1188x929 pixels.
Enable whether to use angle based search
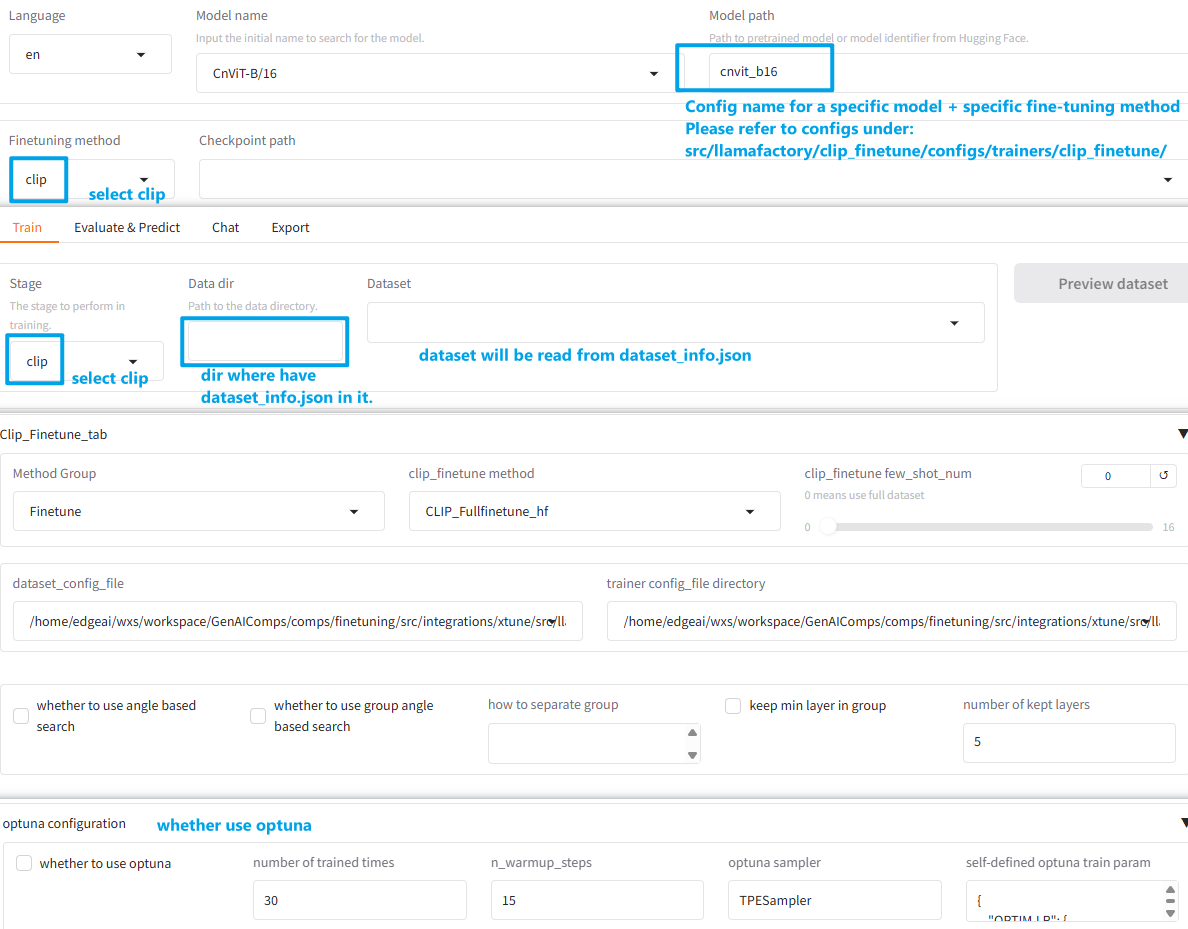point(21,716)
